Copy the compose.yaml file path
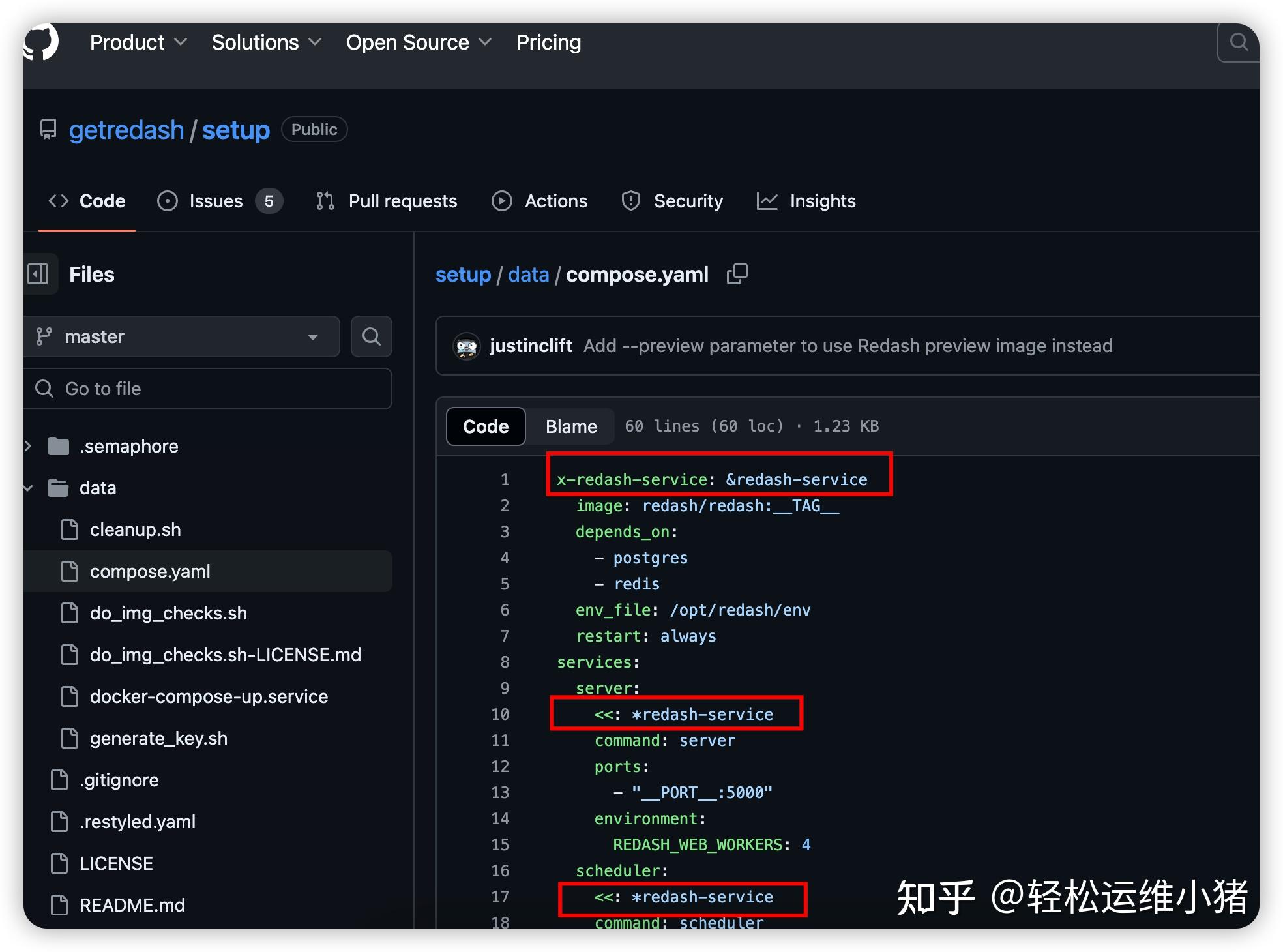This screenshot has height=952, width=1283. pos(737,274)
